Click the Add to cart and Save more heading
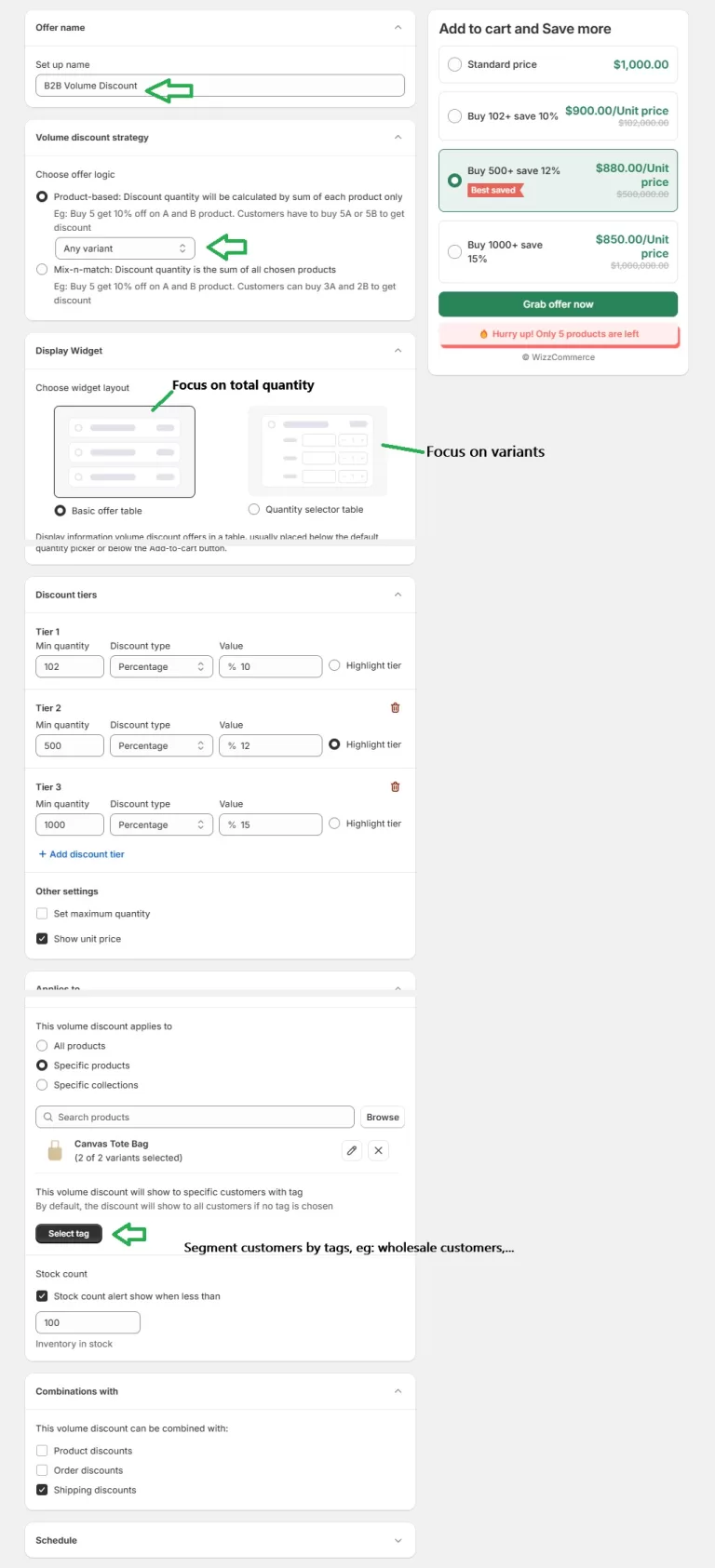The width and height of the screenshot is (715, 1568). (525, 29)
